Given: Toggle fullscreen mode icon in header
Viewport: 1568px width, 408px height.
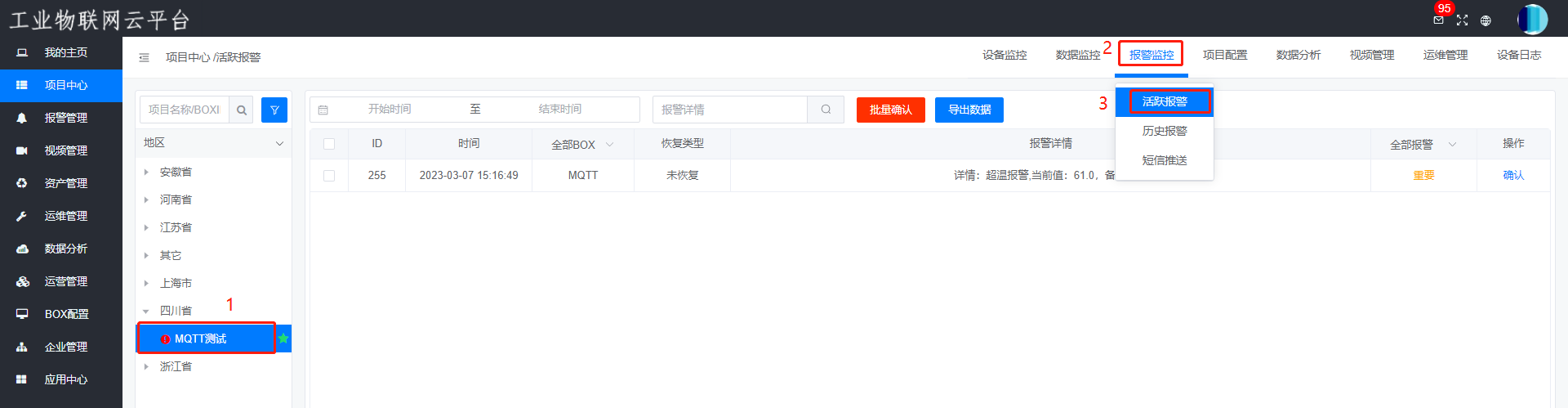Looking at the screenshot, I should (1462, 20).
